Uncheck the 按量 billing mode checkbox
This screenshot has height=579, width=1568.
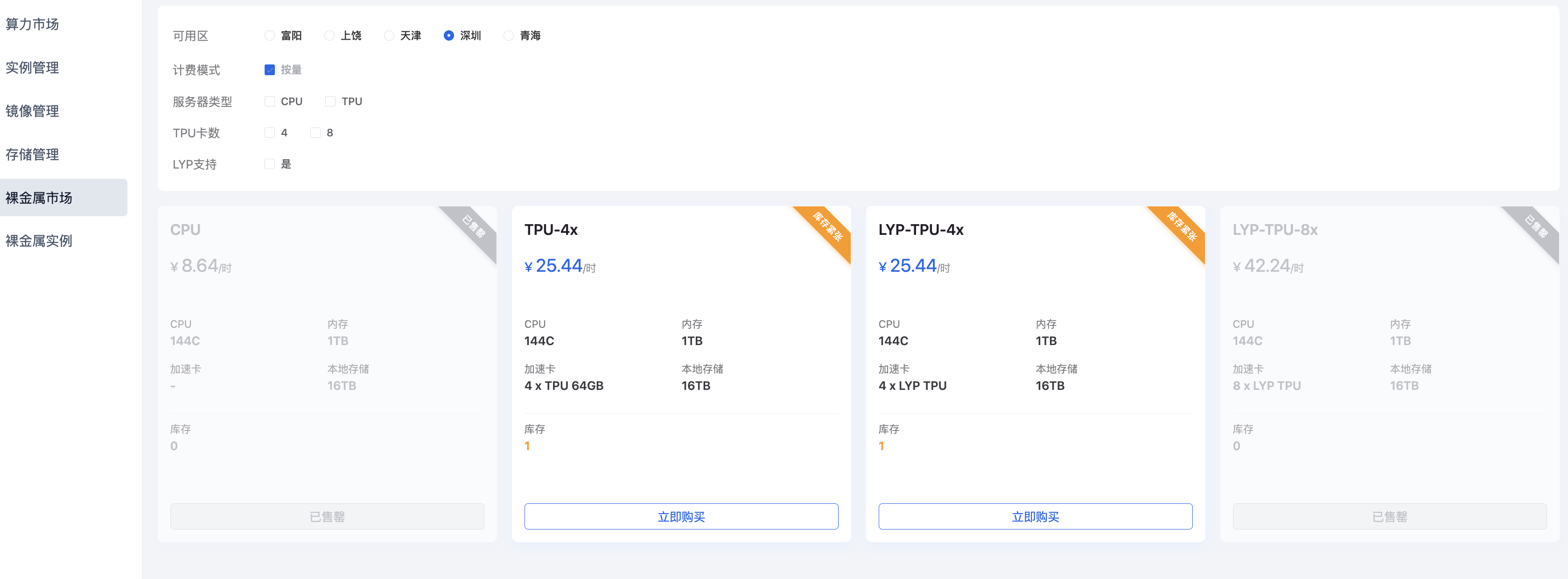point(270,70)
